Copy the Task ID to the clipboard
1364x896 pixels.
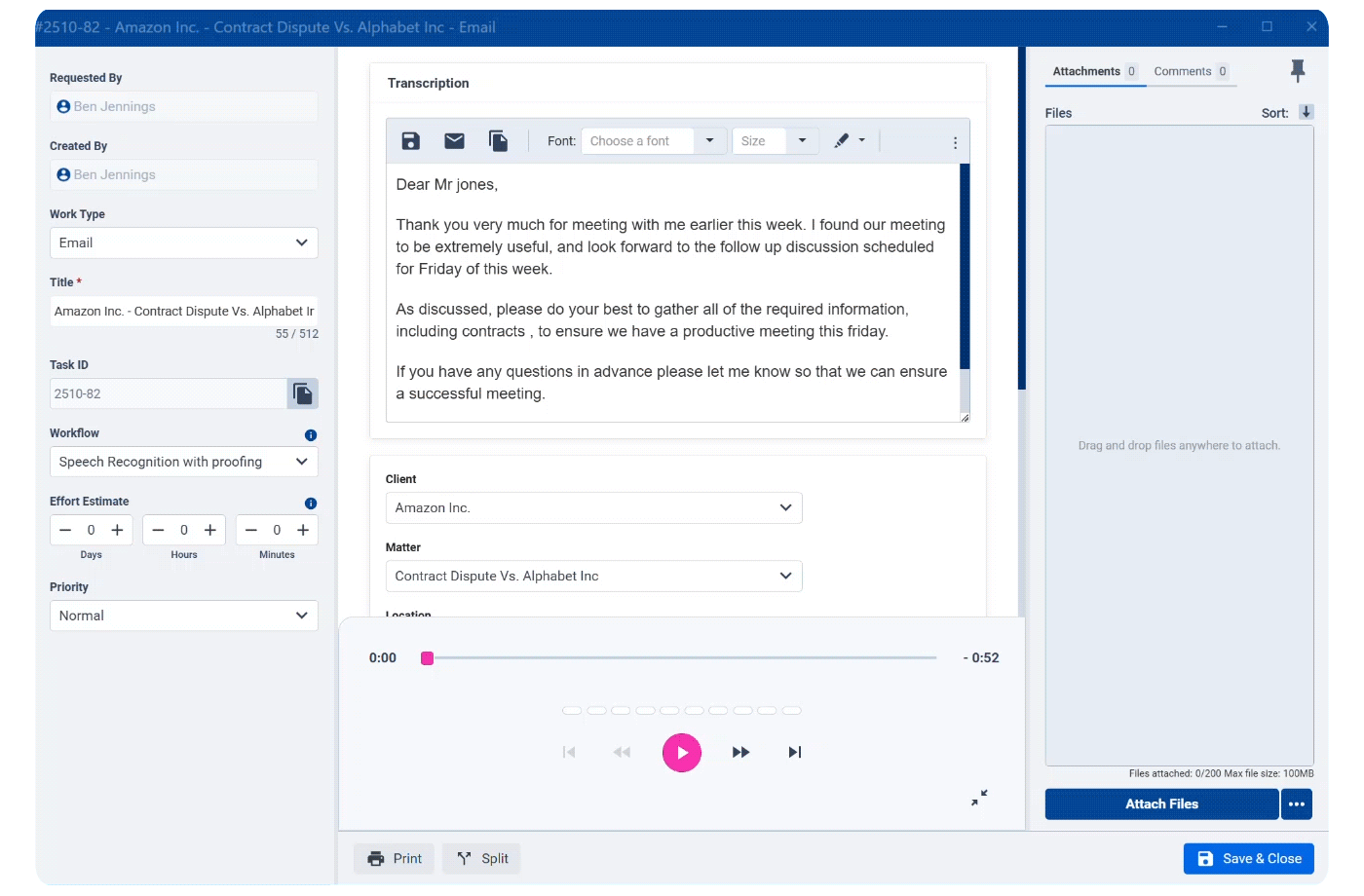point(303,393)
